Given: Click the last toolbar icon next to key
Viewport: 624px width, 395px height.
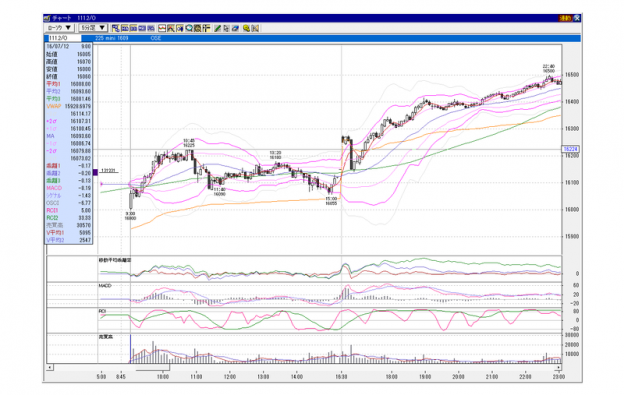Looking at the screenshot, I should (x=255, y=28).
